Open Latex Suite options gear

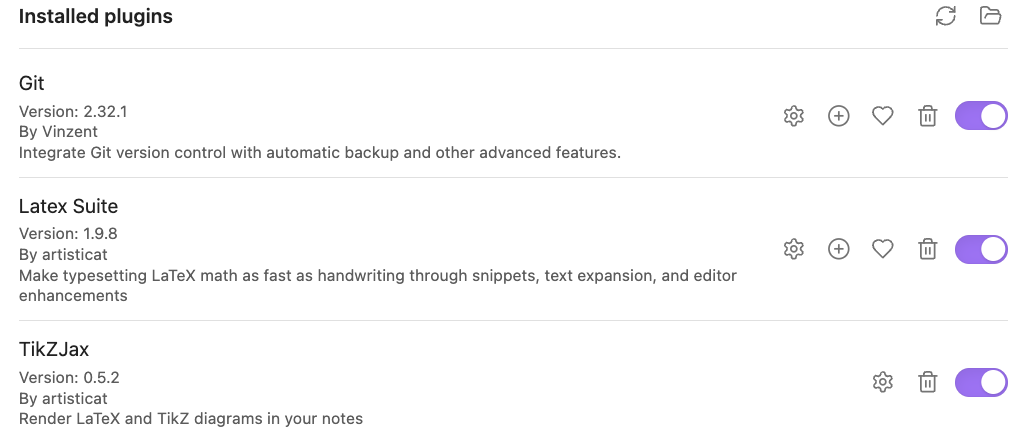[x=794, y=250]
